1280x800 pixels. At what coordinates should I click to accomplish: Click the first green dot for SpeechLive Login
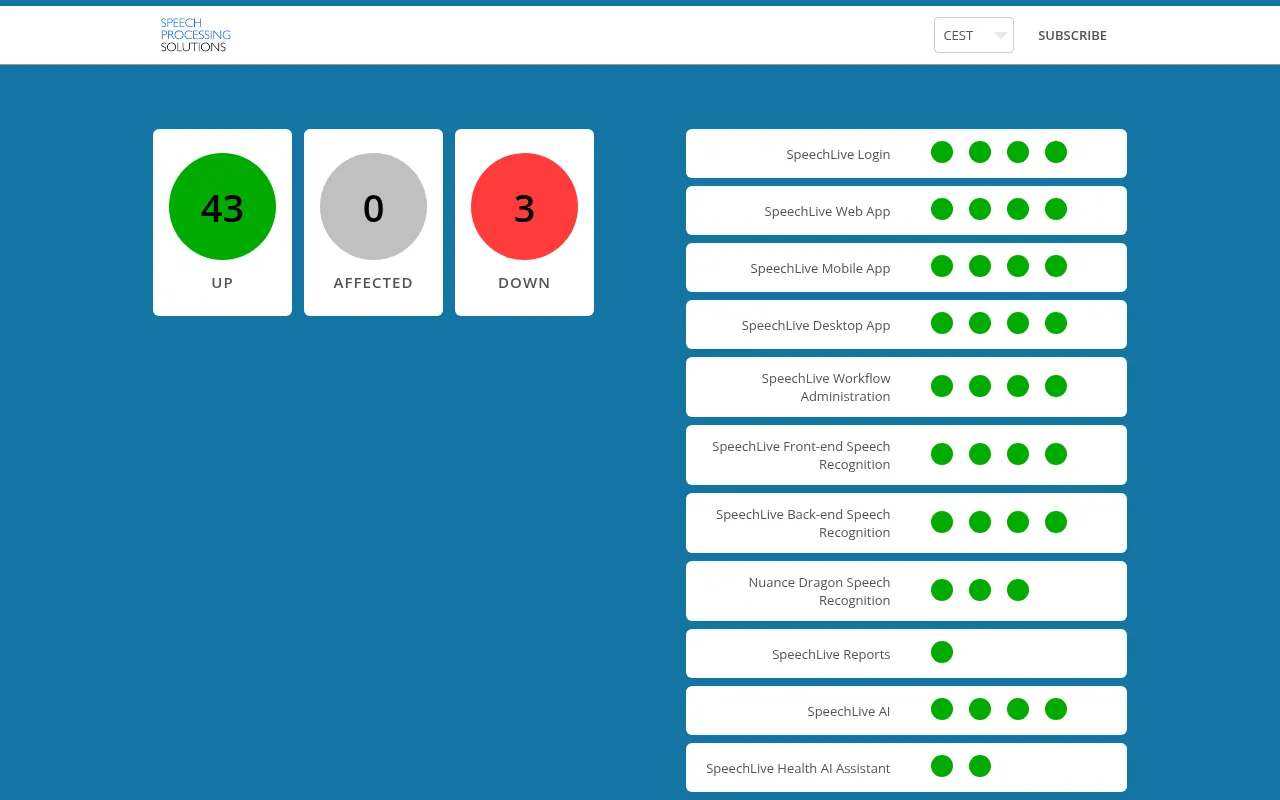click(942, 152)
